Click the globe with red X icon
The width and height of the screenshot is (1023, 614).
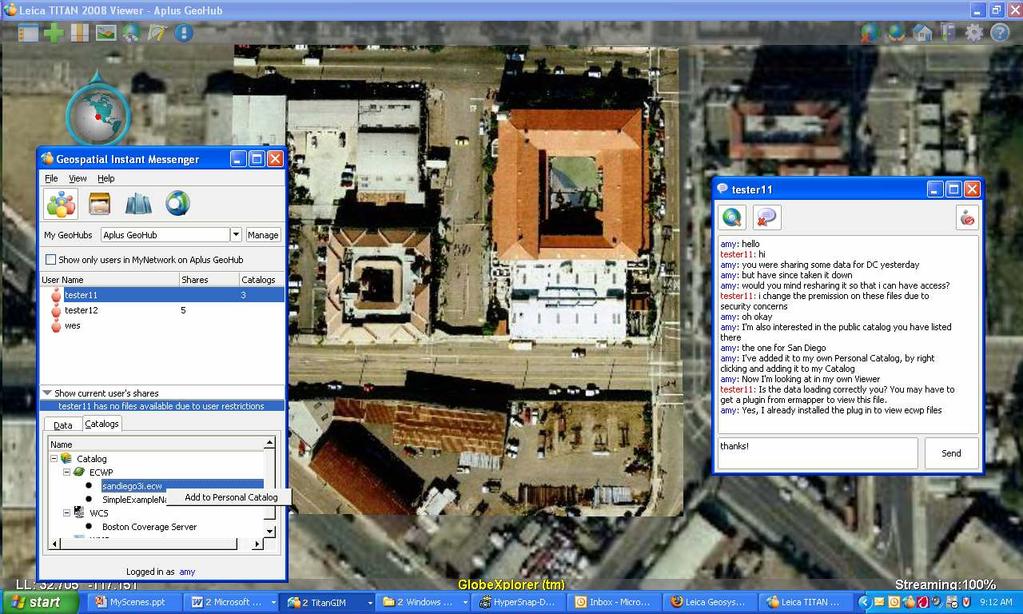870,32
